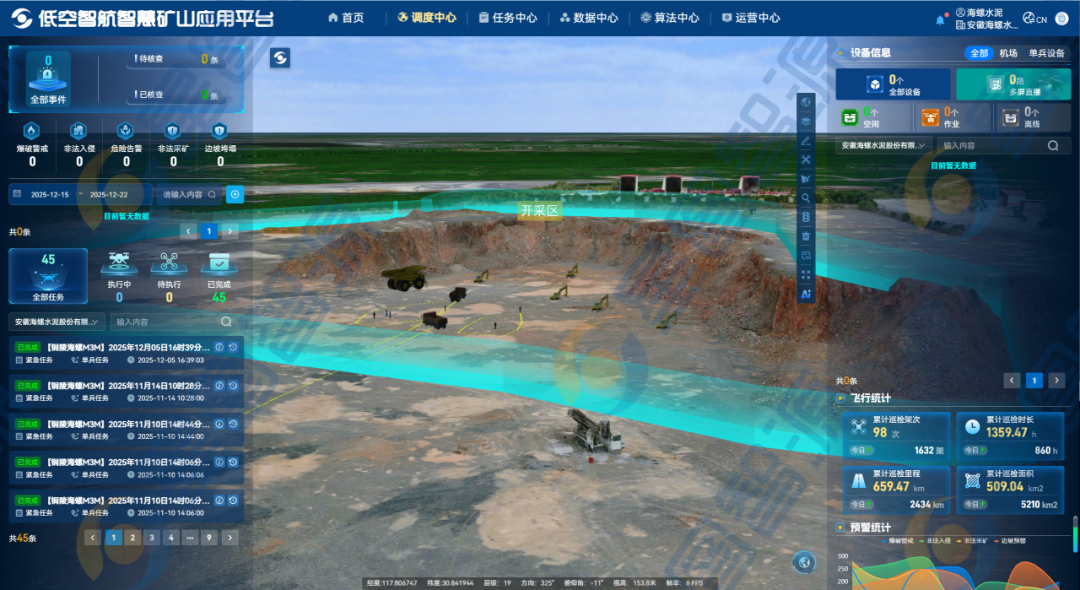
Task: Open playback for the first 铜陵海螺M3M task
Action: pos(232,348)
